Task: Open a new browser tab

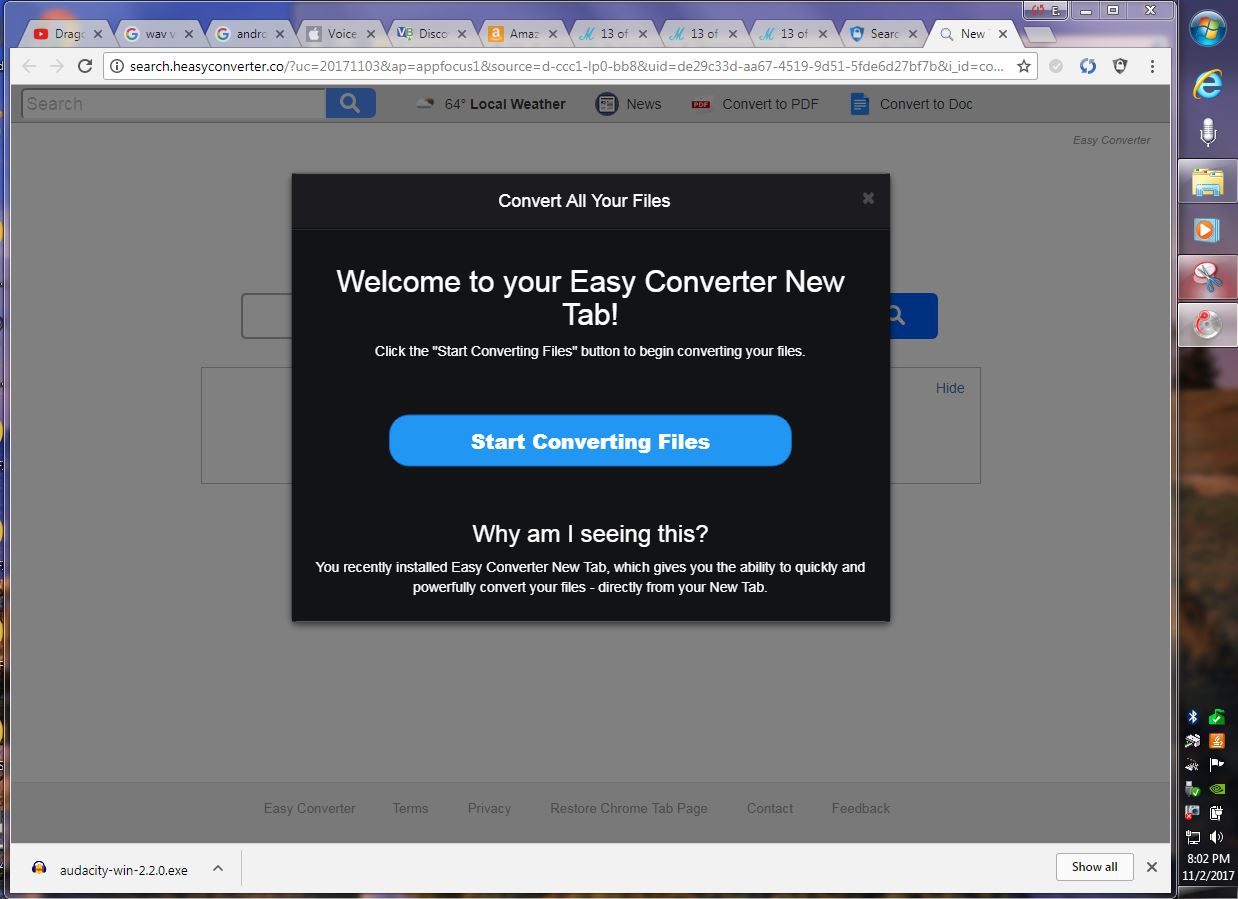Action: (x=1040, y=35)
